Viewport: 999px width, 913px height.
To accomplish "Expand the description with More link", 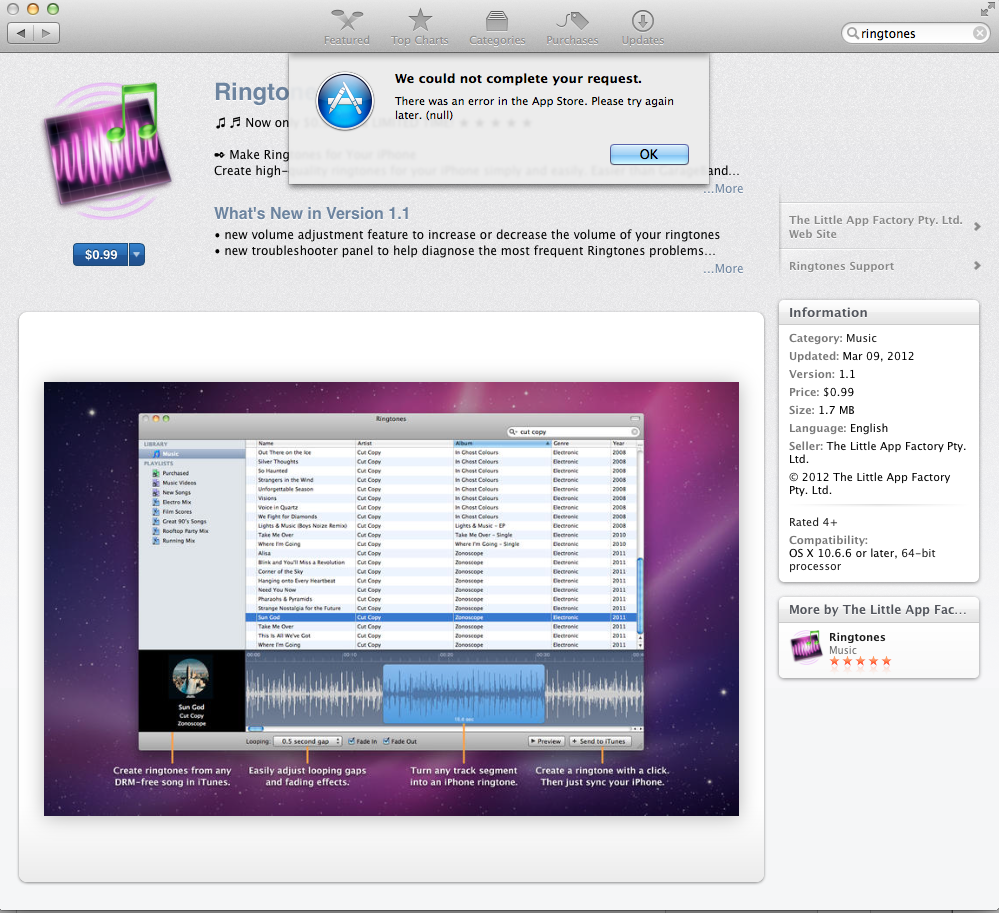I will click(x=723, y=189).
